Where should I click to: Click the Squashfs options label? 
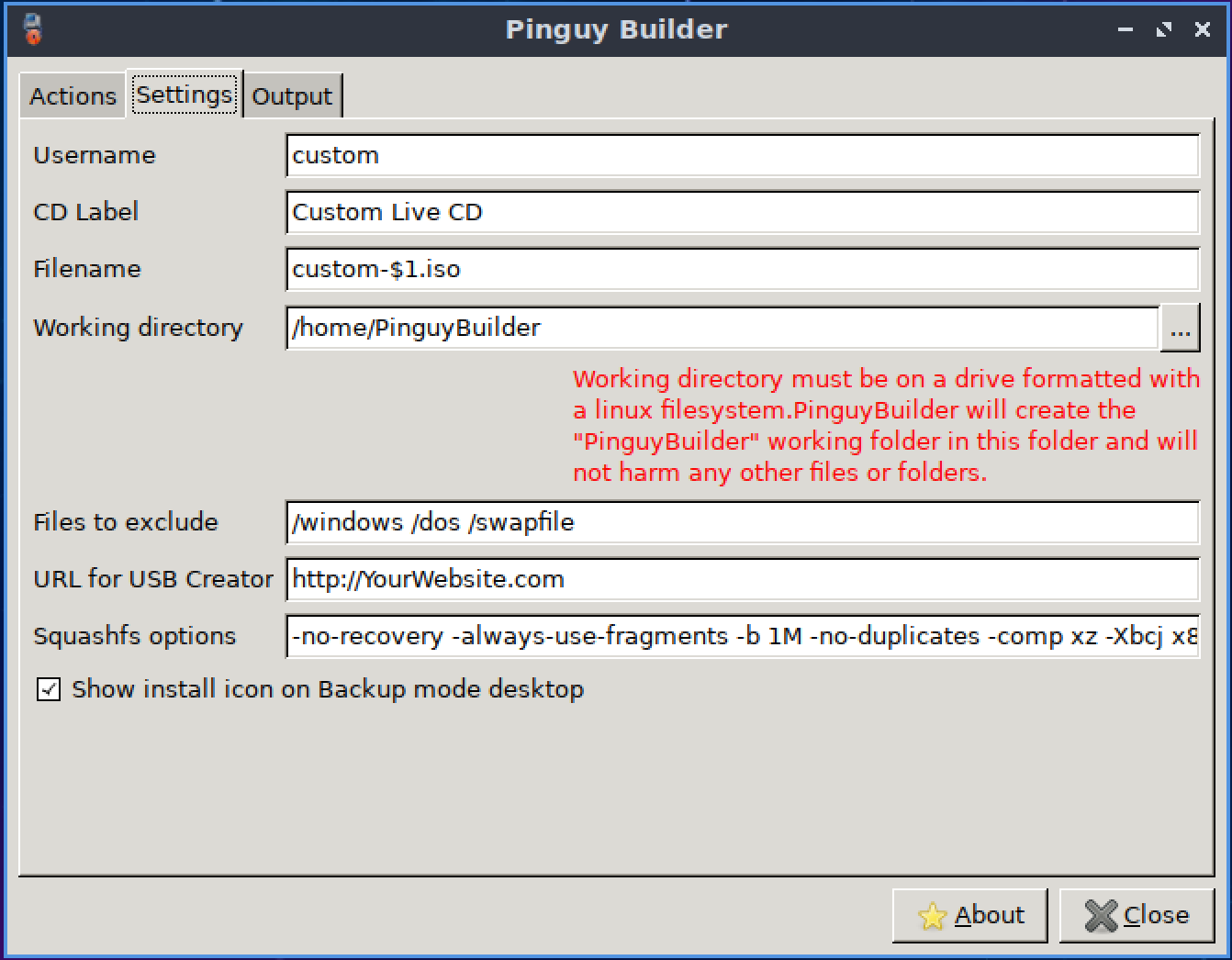[x=135, y=636]
